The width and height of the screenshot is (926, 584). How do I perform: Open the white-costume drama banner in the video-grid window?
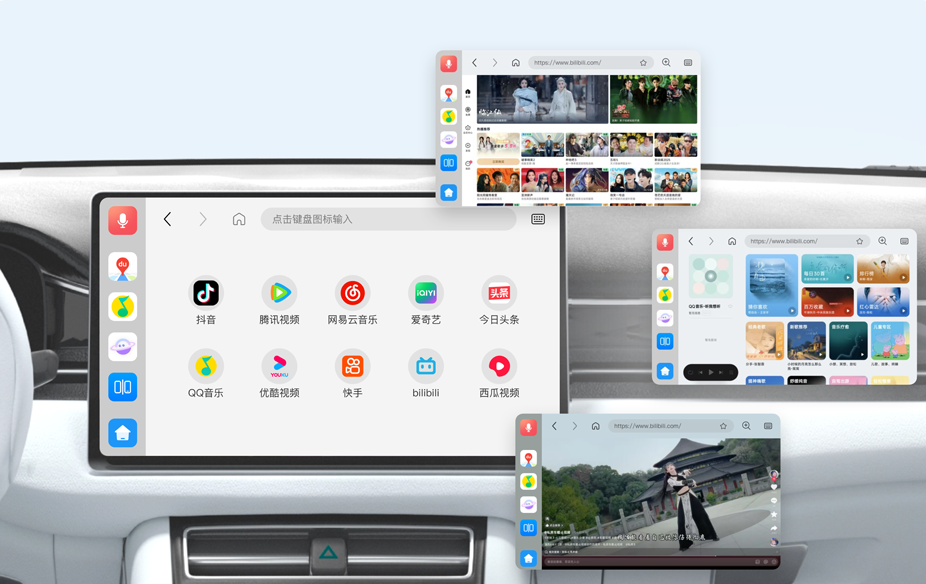tap(542, 99)
